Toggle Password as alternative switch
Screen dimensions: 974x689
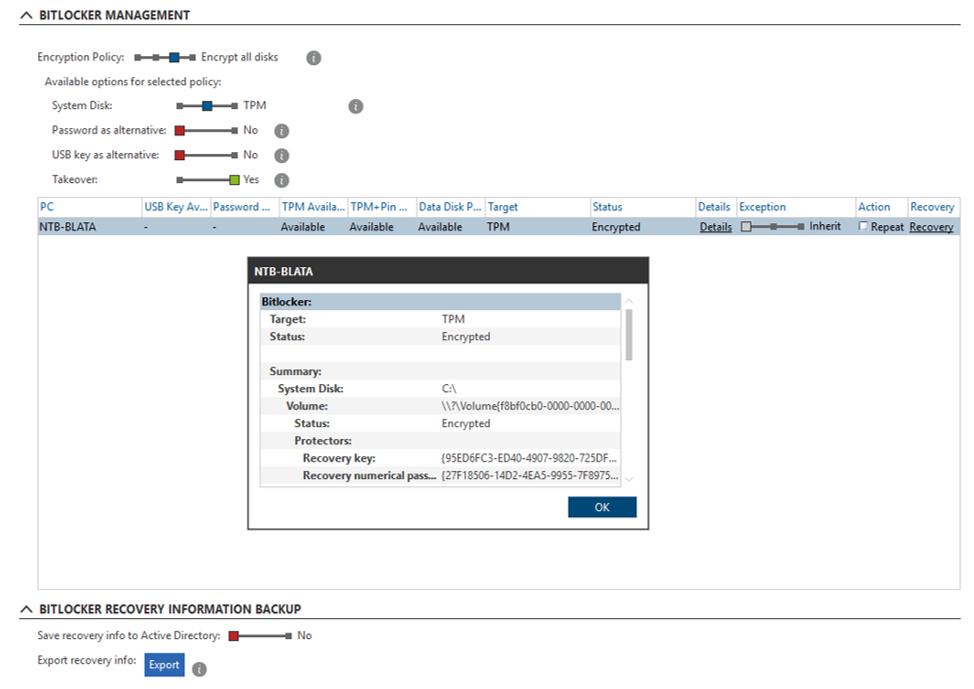pyautogui.click(x=207, y=130)
